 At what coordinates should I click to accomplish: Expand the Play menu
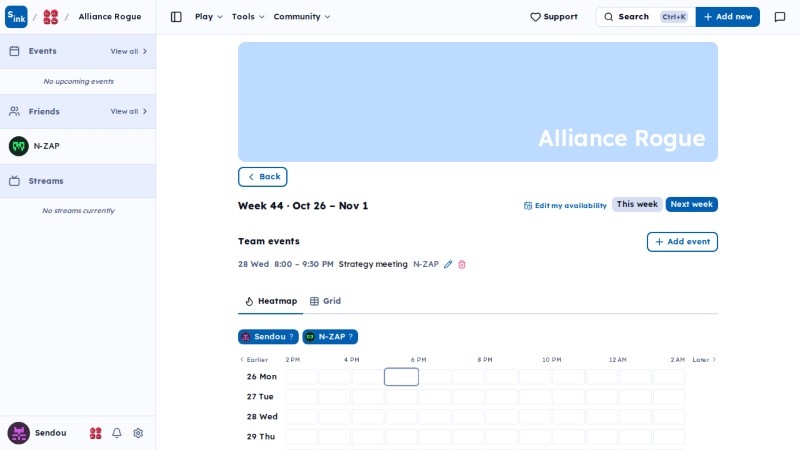pyautogui.click(x=209, y=17)
